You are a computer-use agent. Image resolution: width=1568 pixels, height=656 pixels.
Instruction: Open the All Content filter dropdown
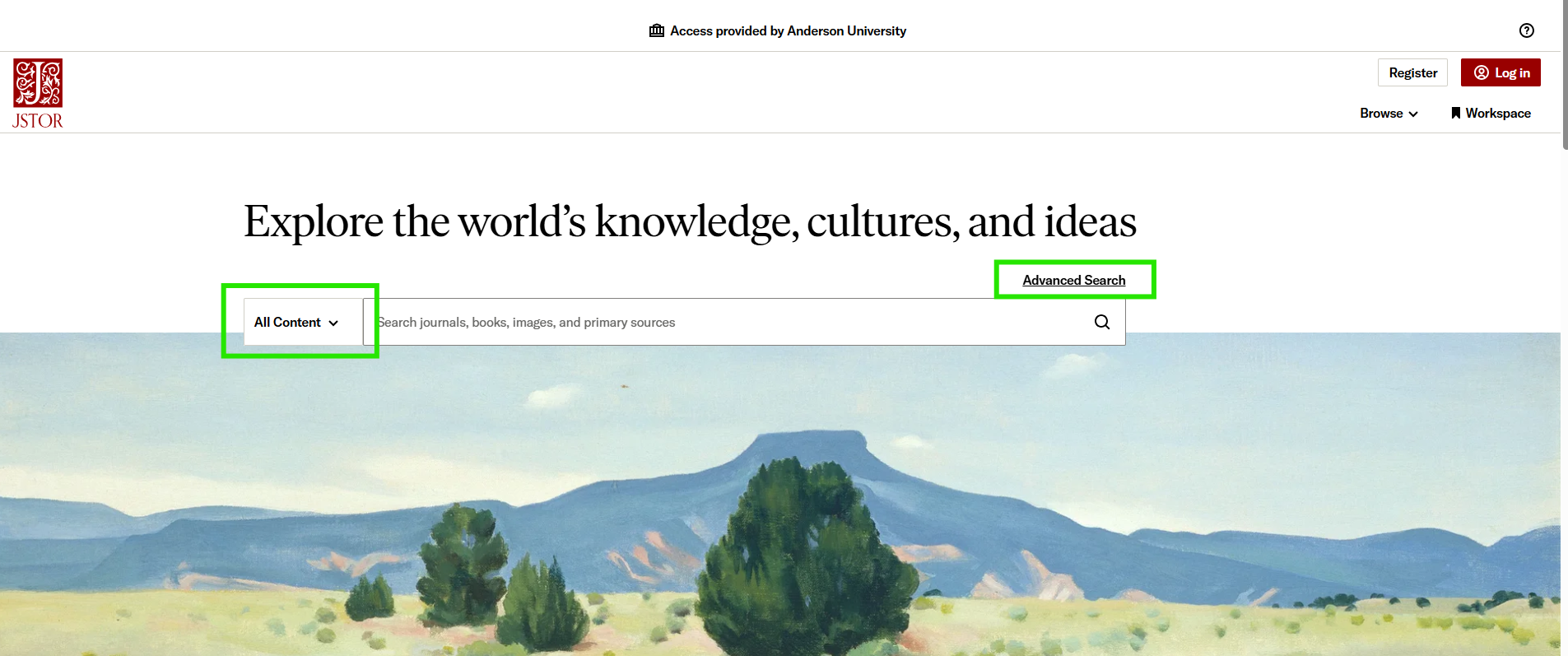[295, 322]
